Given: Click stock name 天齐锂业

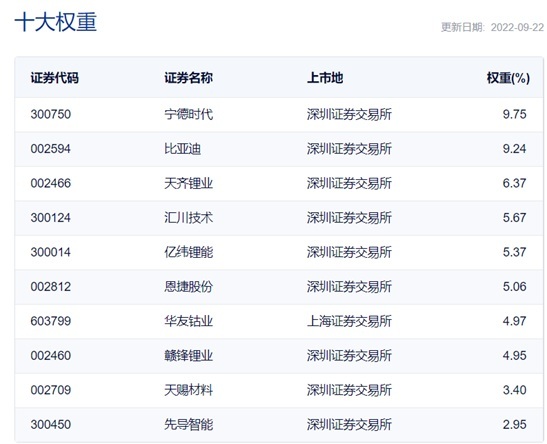Looking at the screenshot, I should tap(188, 183).
